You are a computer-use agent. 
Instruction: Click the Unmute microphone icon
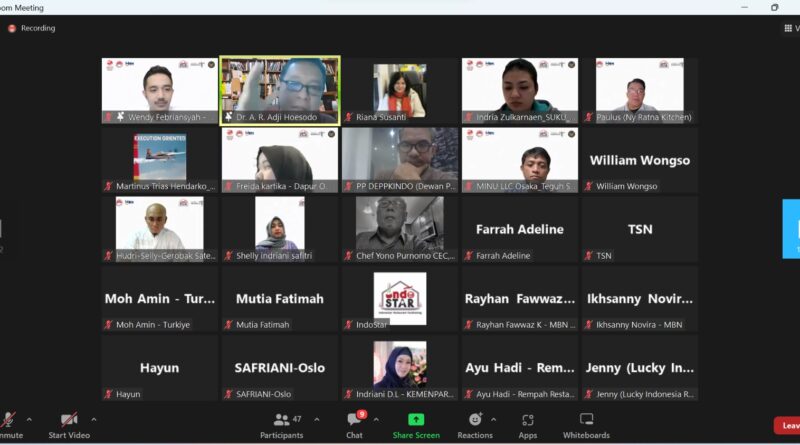point(8,420)
